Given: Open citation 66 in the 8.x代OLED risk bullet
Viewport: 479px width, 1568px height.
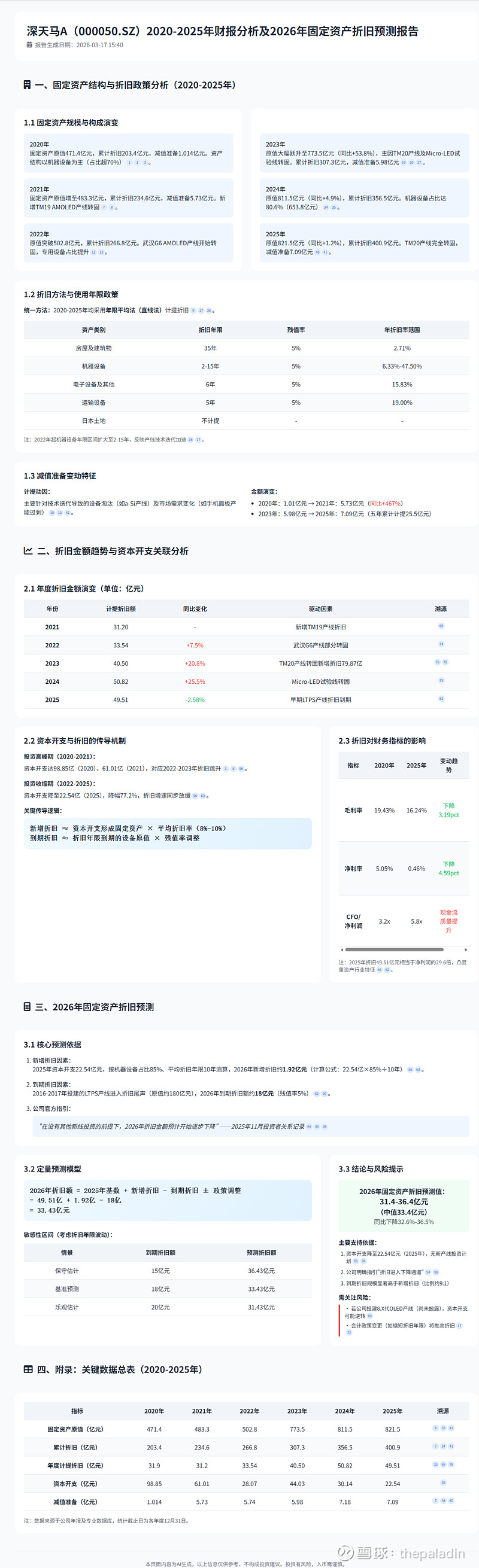Looking at the screenshot, I should pos(369,1316).
